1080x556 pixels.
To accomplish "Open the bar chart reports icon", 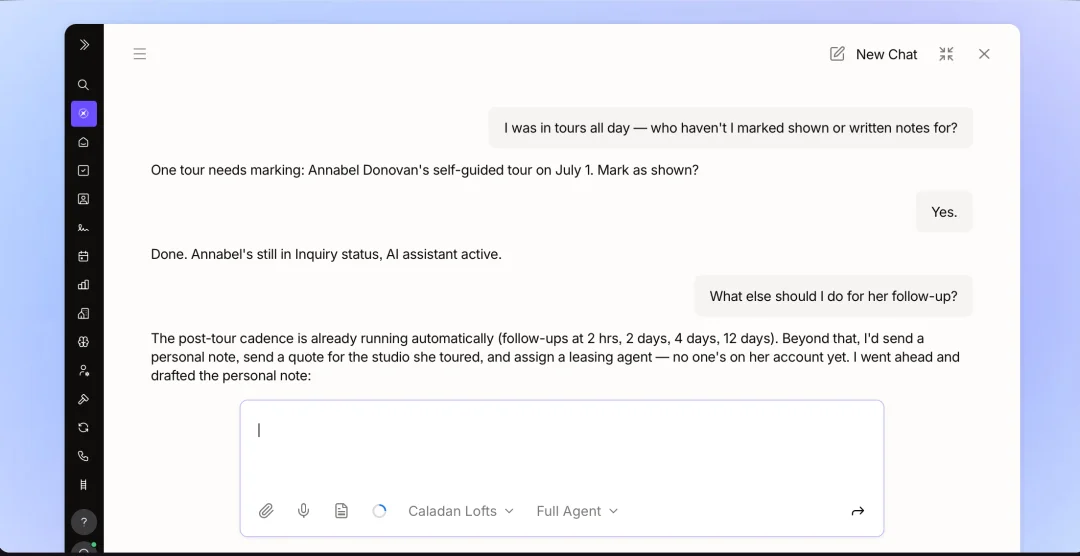I will (83, 285).
